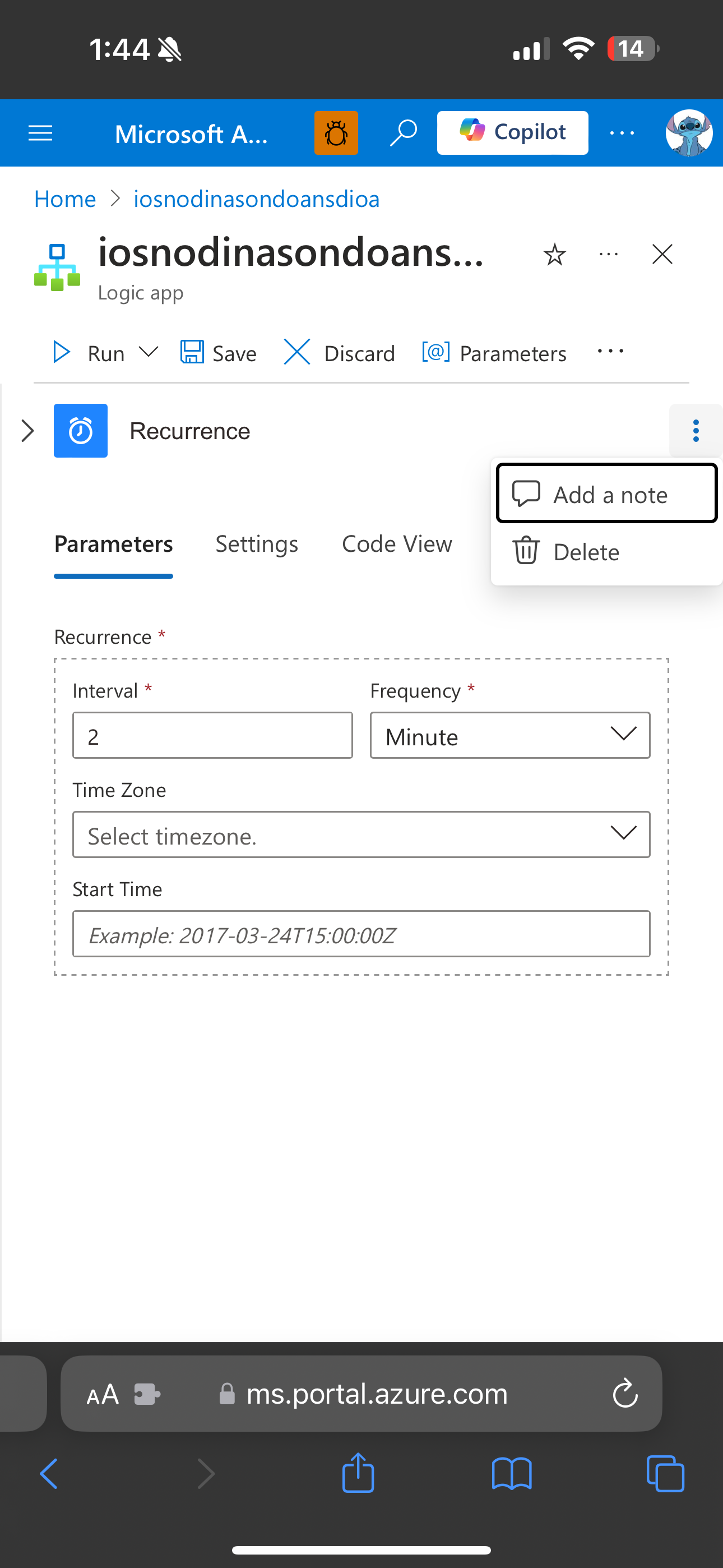Reload the page with the refresh icon
Image resolution: width=723 pixels, height=1568 pixels.
(x=625, y=1393)
